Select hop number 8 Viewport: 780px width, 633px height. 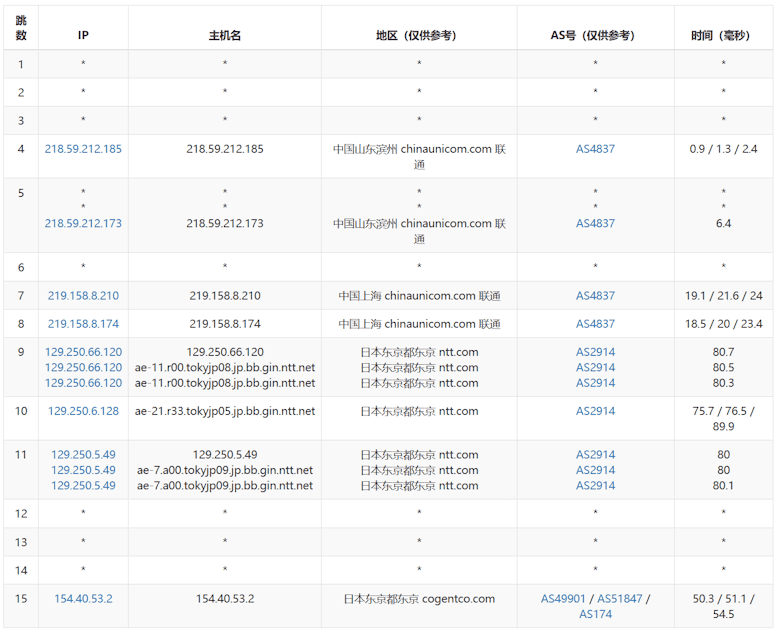click(x=21, y=324)
